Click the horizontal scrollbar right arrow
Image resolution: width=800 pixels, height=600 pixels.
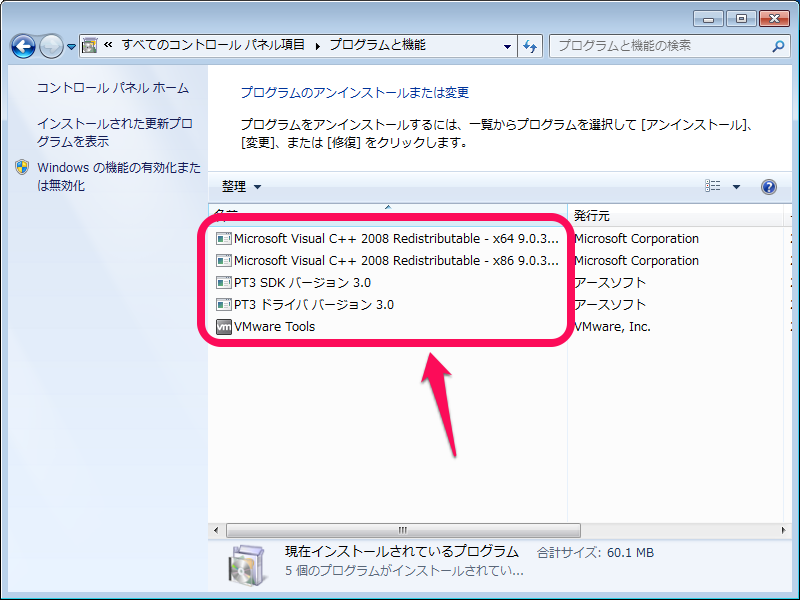[784, 530]
